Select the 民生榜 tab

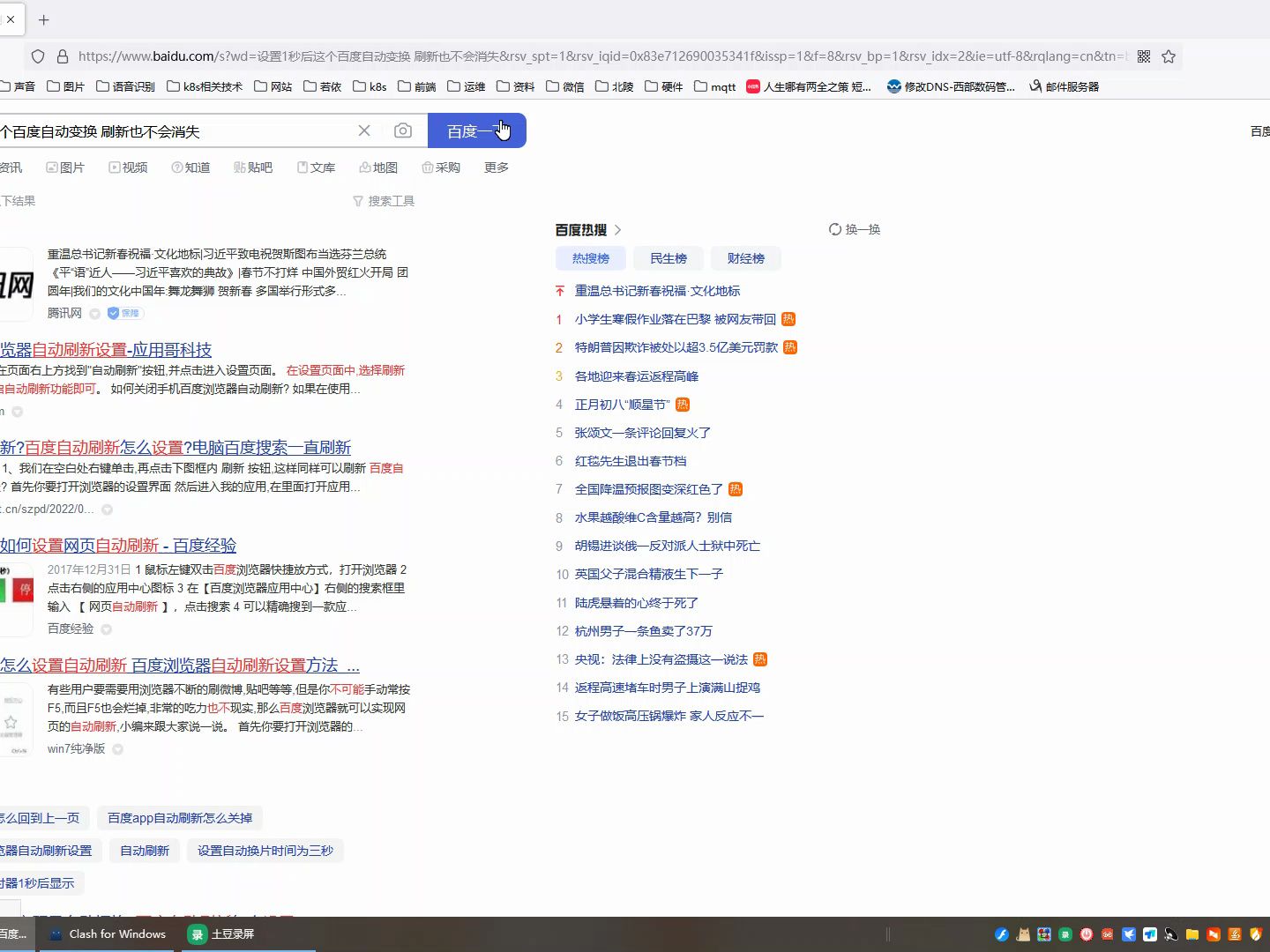click(669, 258)
